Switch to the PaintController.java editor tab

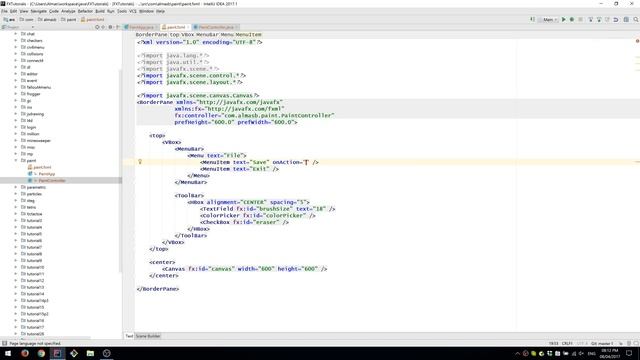216,27
